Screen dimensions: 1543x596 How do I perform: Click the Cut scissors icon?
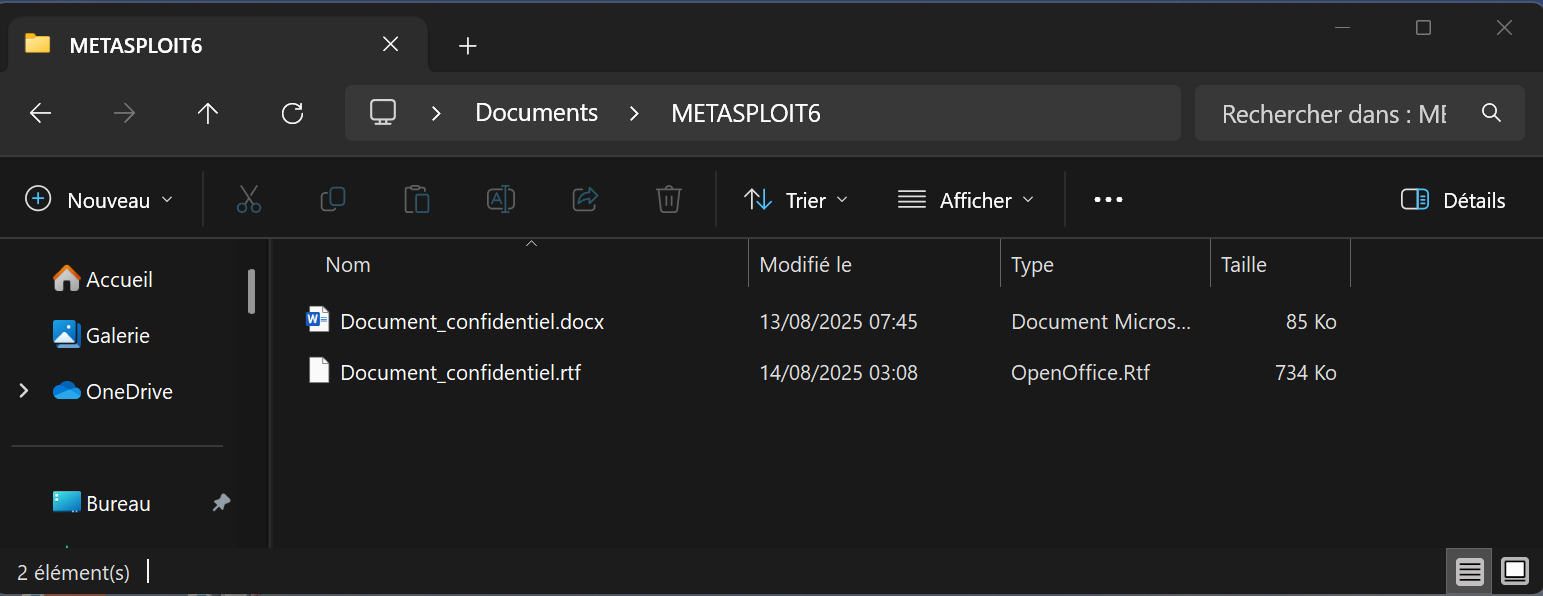[x=249, y=200]
